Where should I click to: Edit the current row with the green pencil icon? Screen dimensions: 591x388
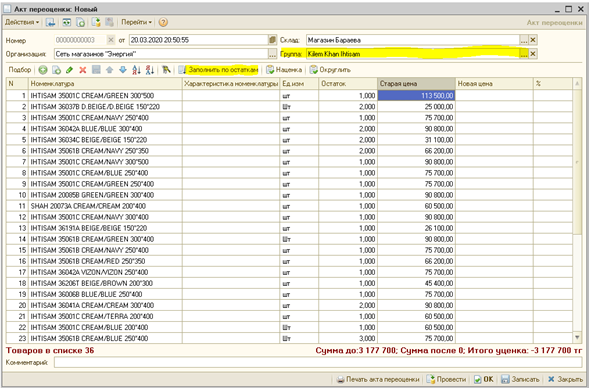point(69,70)
